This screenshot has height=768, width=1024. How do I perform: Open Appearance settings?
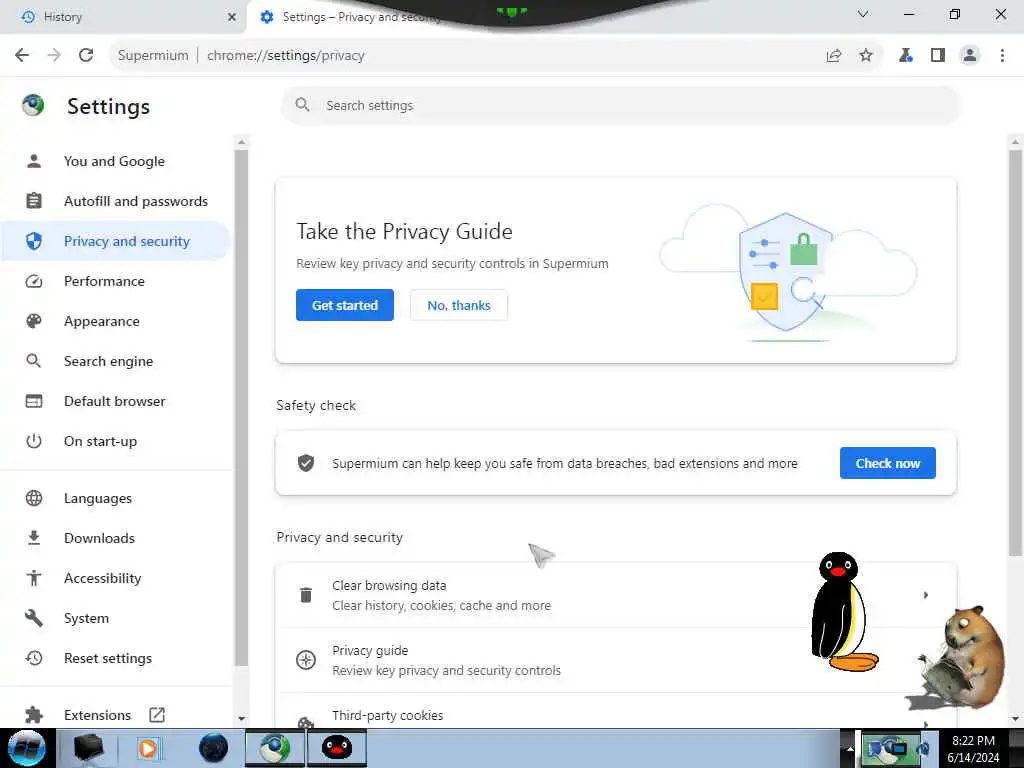click(x=116, y=321)
